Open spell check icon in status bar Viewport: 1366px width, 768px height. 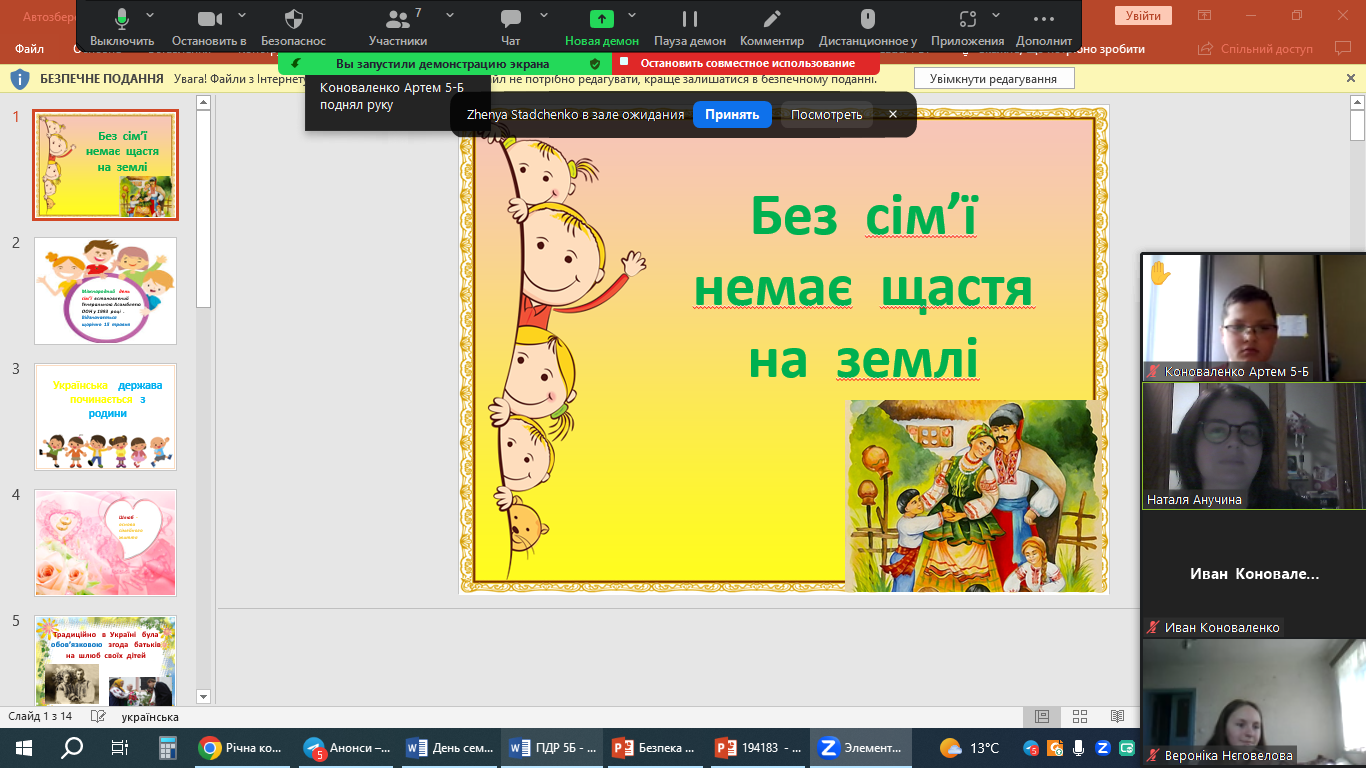[x=98, y=716]
